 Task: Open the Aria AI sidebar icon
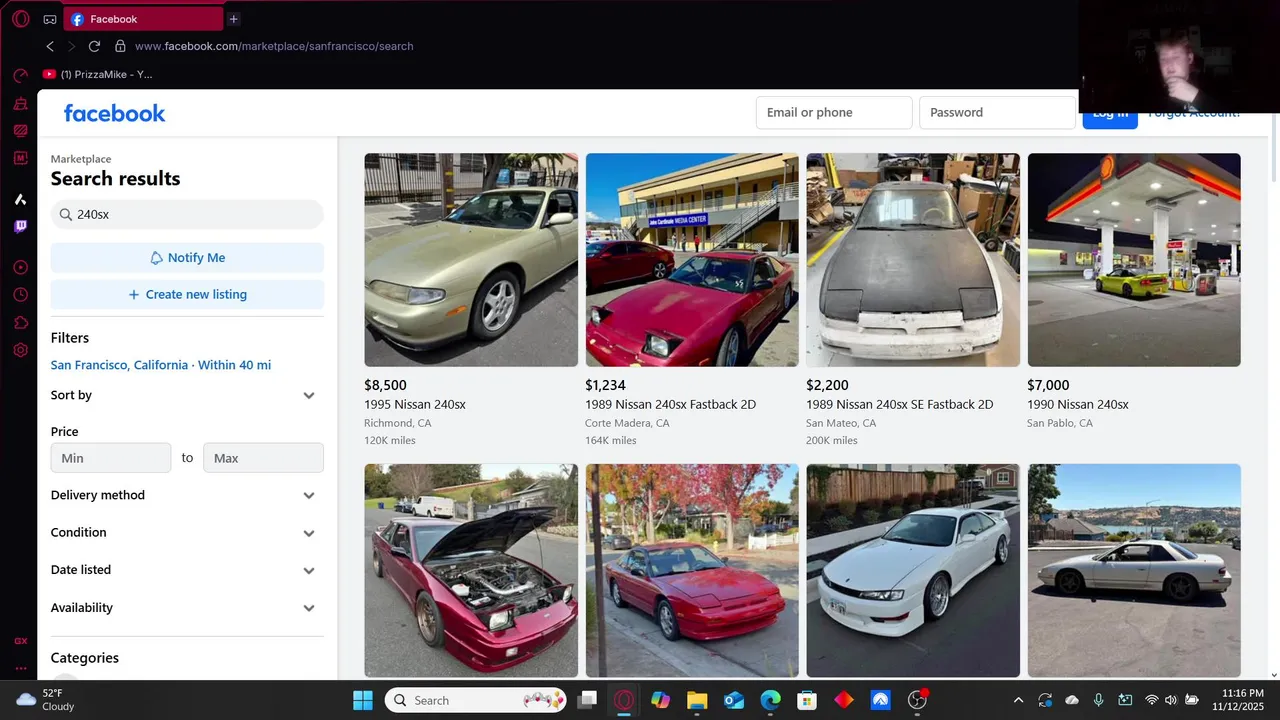pyautogui.click(x=20, y=200)
